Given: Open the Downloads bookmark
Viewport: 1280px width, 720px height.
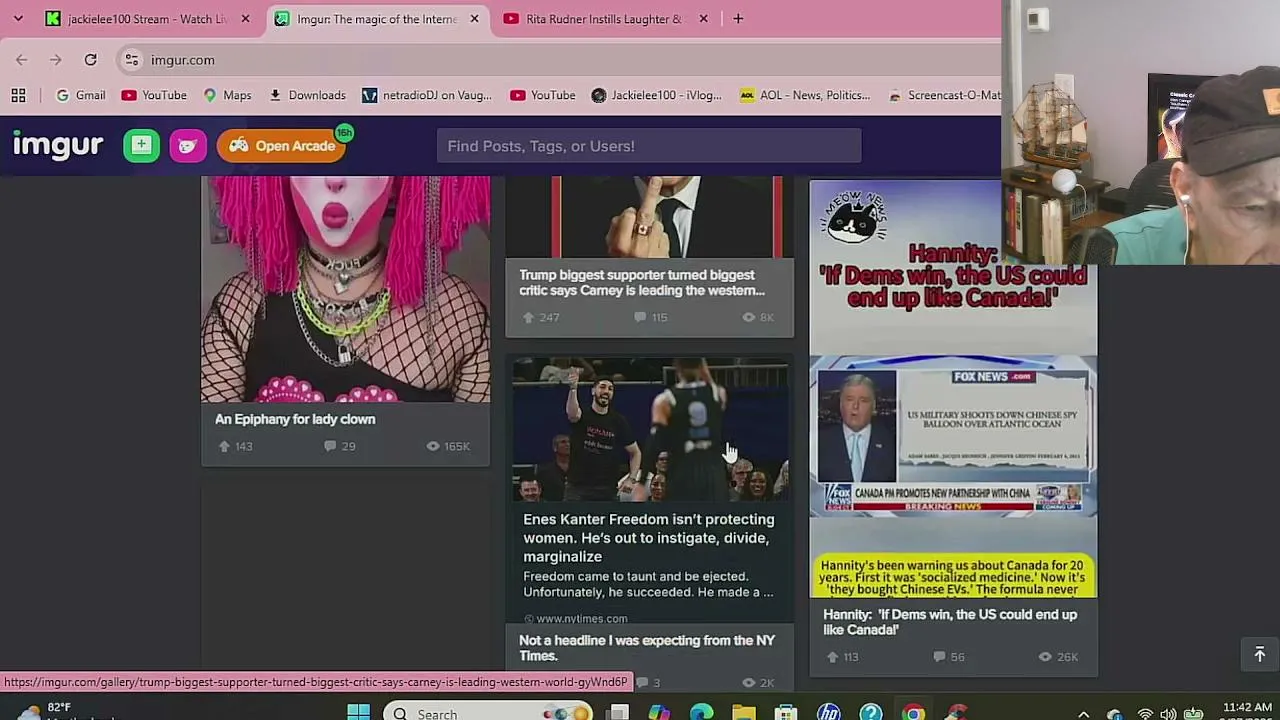Looking at the screenshot, I should (307, 95).
